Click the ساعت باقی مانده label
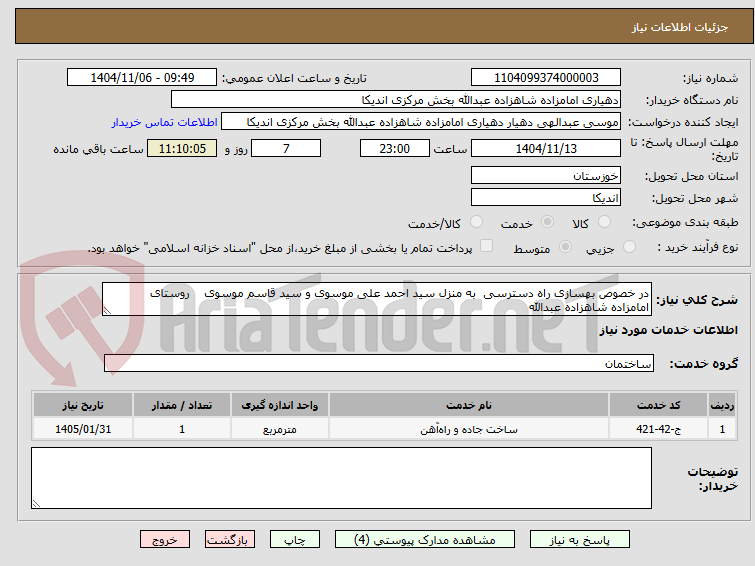Screen dimensions: 755x566 point(98,149)
